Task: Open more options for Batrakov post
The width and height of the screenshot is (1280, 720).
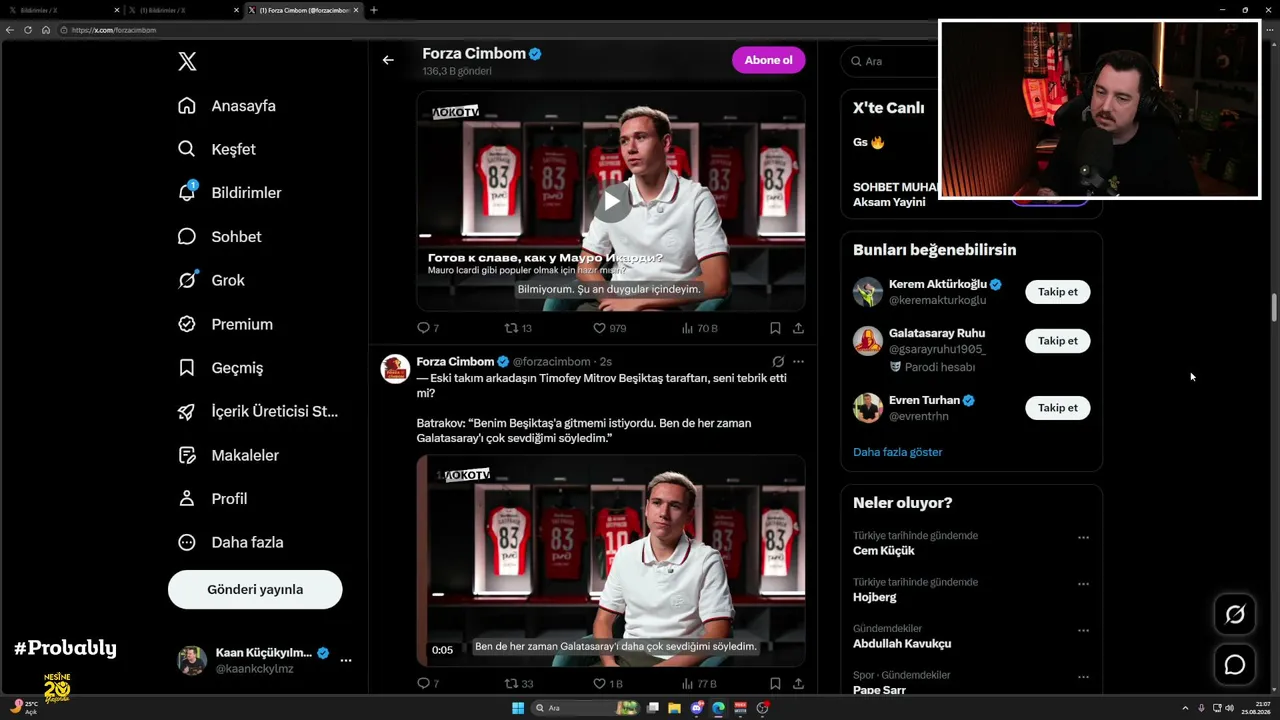Action: [x=798, y=362]
